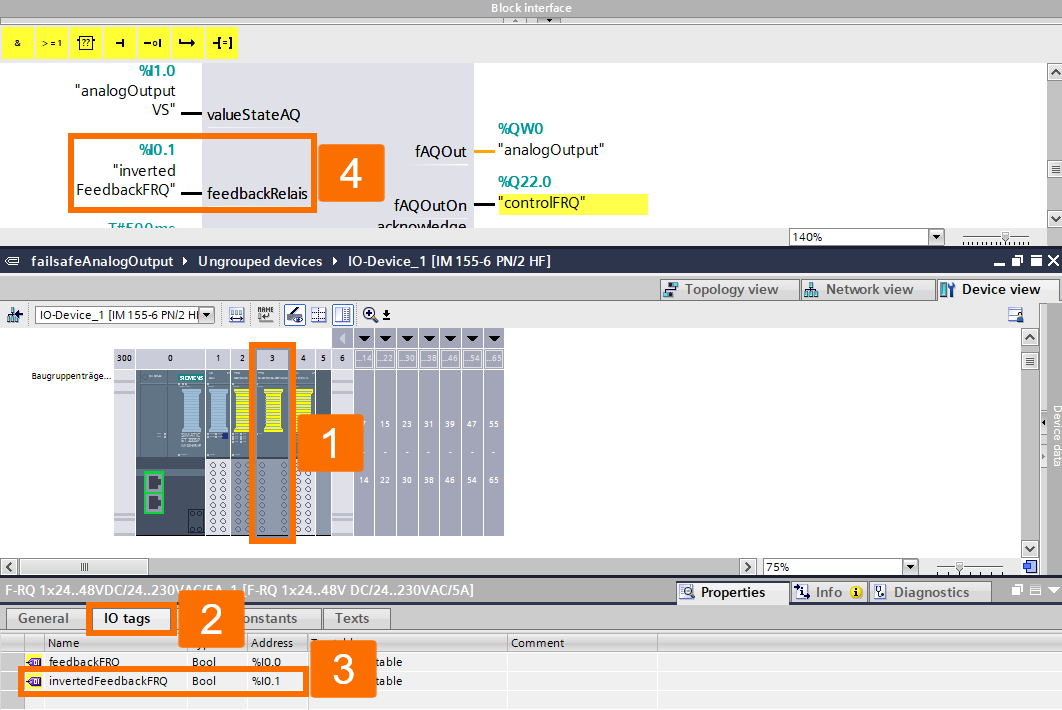Insert a coil output instruction

[x=221, y=43]
